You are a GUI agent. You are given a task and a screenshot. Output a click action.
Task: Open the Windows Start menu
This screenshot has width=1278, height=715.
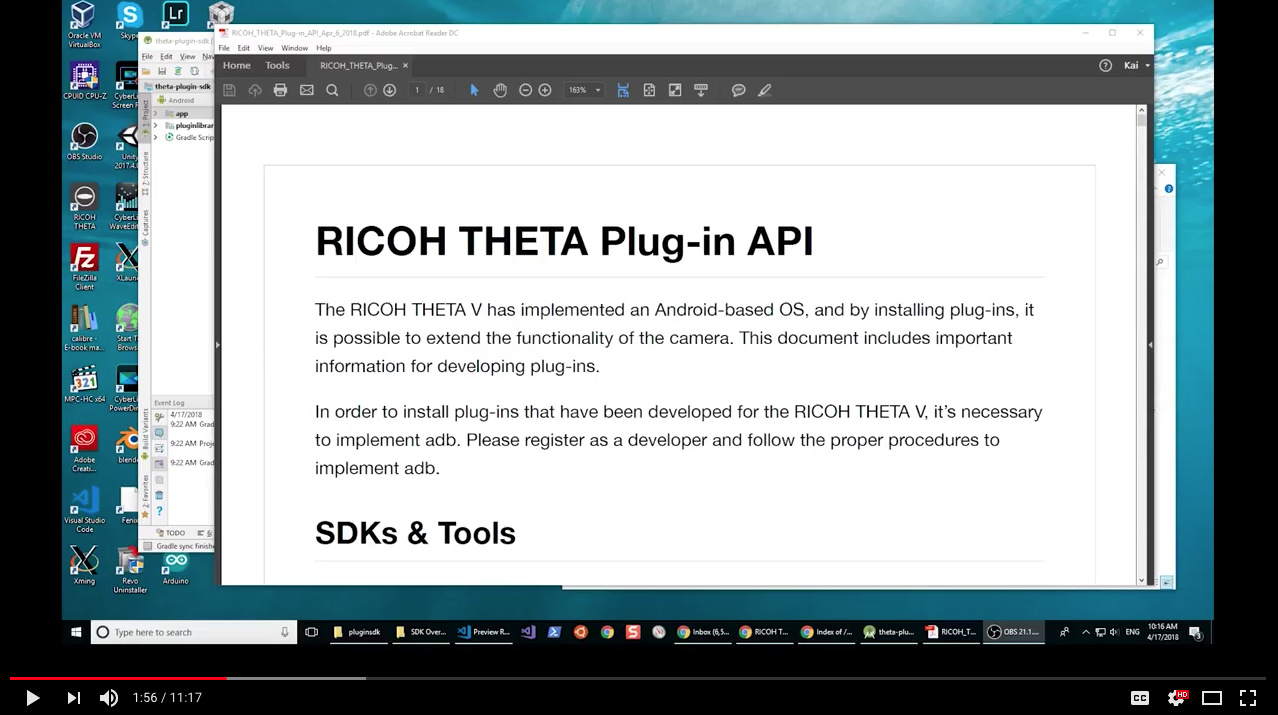tap(76, 632)
